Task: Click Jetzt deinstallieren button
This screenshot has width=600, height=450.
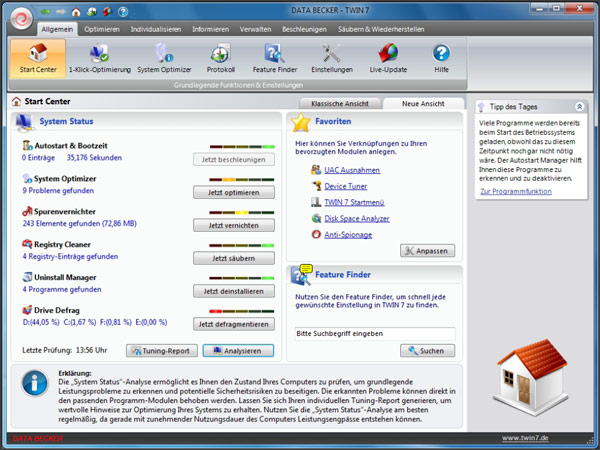Action: pyautogui.click(x=234, y=291)
